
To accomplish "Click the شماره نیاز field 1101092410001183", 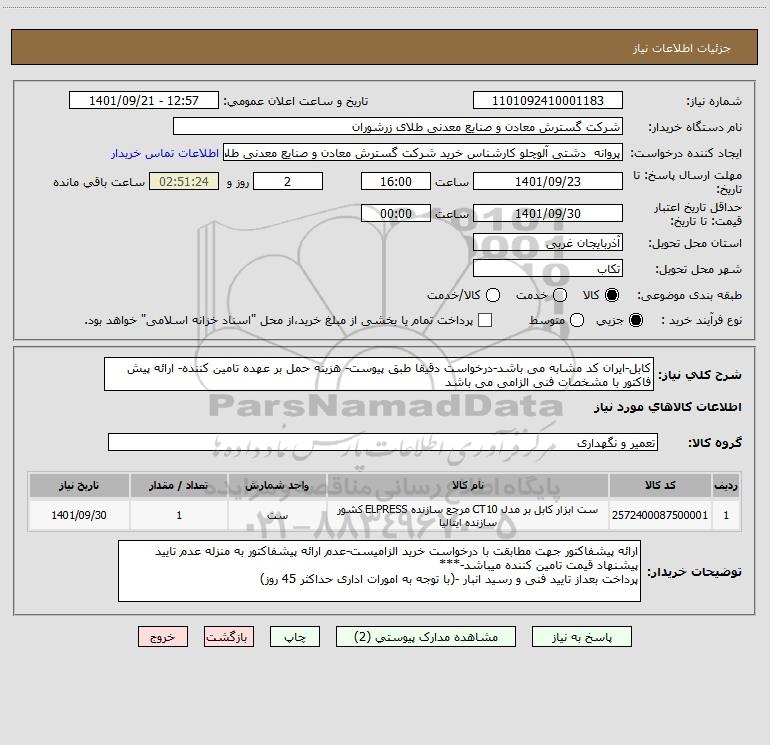I will [548, 101].
